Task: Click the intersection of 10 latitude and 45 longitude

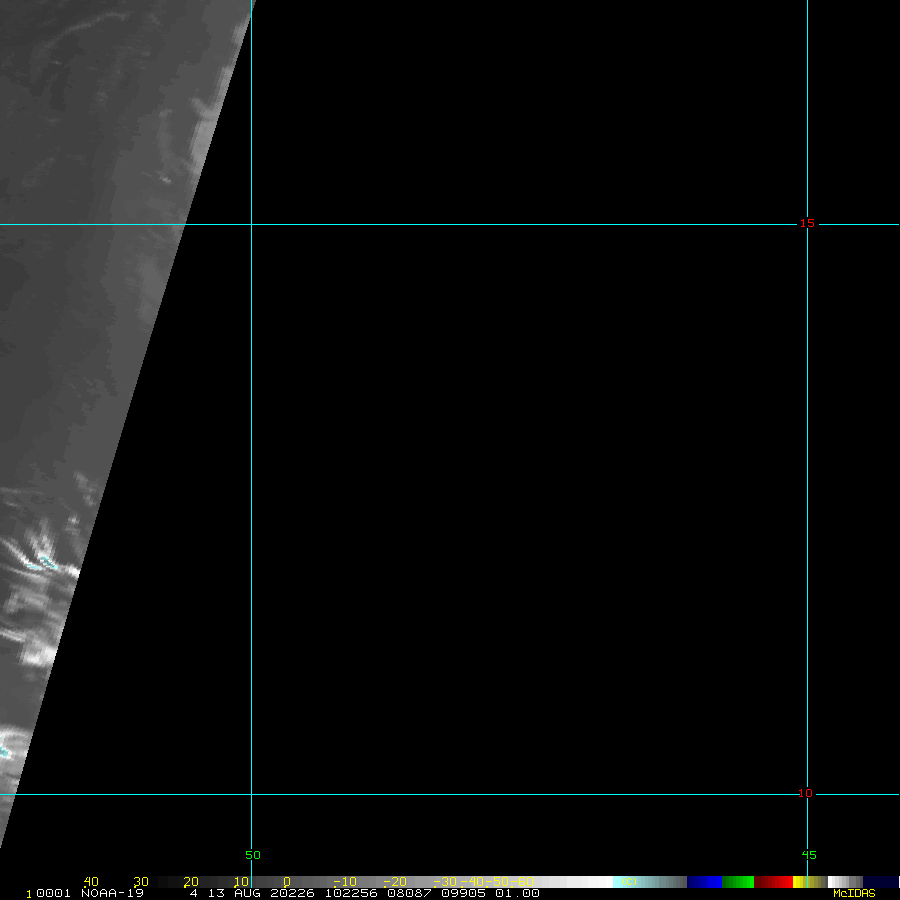Action: pyautogui.click(x=807, y=795)
